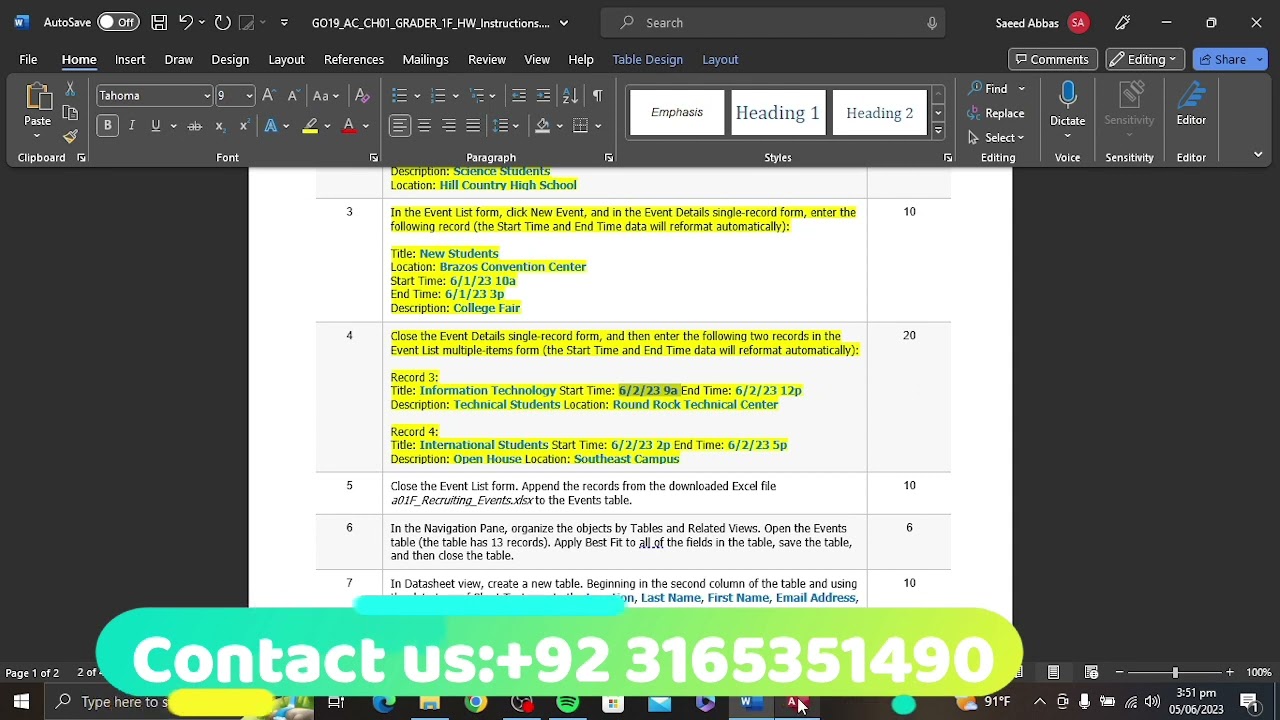Expand the Bullets list dropdown arrow
This screenshot has width=1280, height=720.
coord(416,96)
